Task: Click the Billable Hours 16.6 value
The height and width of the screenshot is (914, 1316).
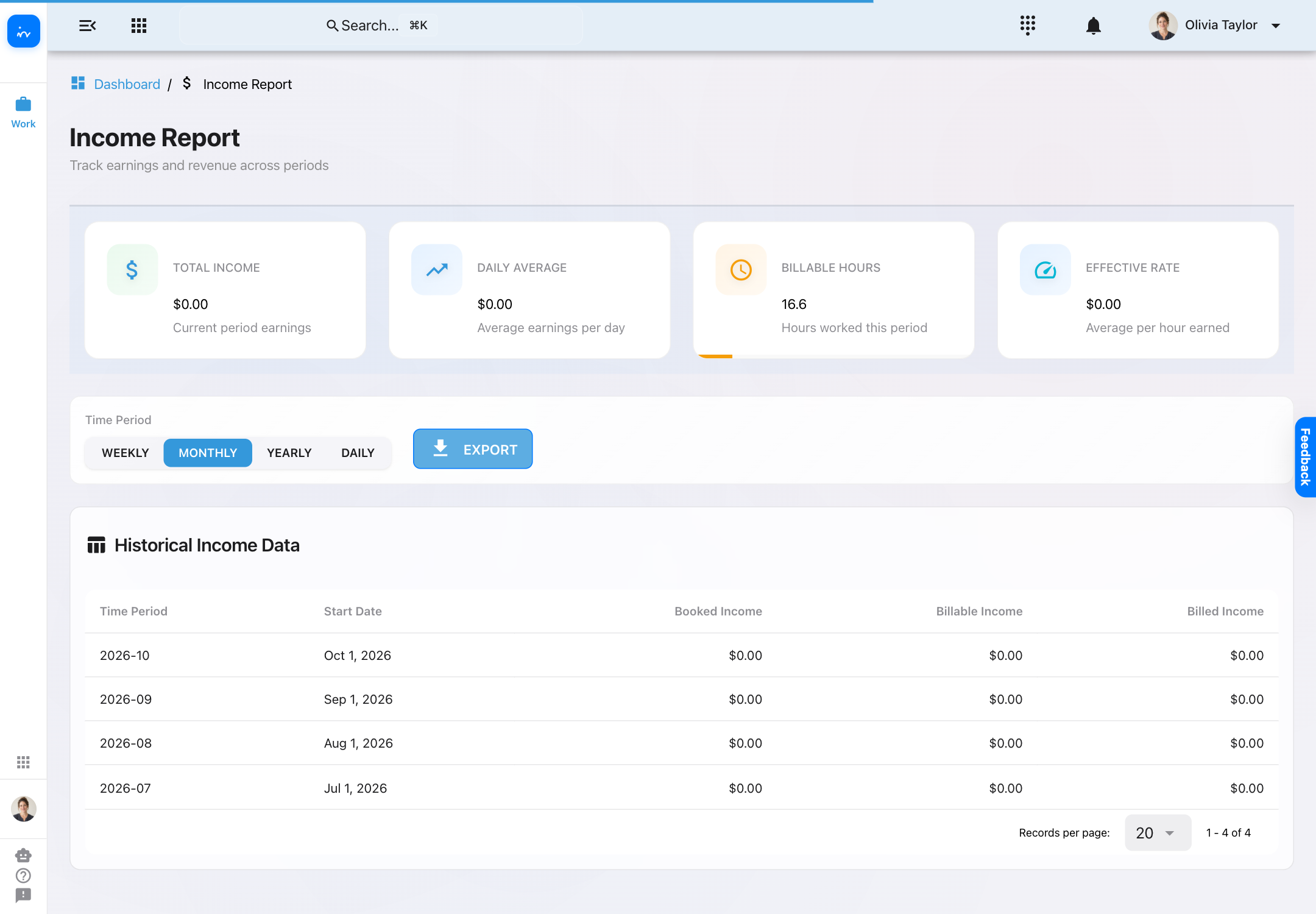Action: 794,304
